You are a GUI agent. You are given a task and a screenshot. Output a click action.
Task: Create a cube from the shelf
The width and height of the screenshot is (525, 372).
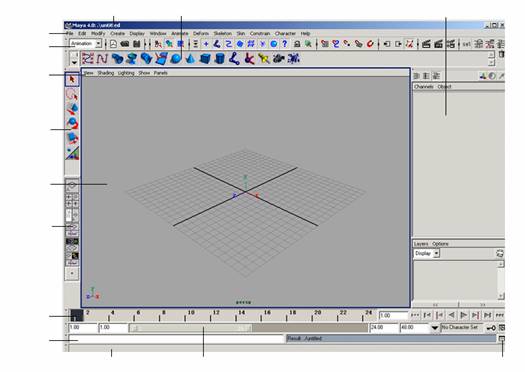[x=205, y=59]
